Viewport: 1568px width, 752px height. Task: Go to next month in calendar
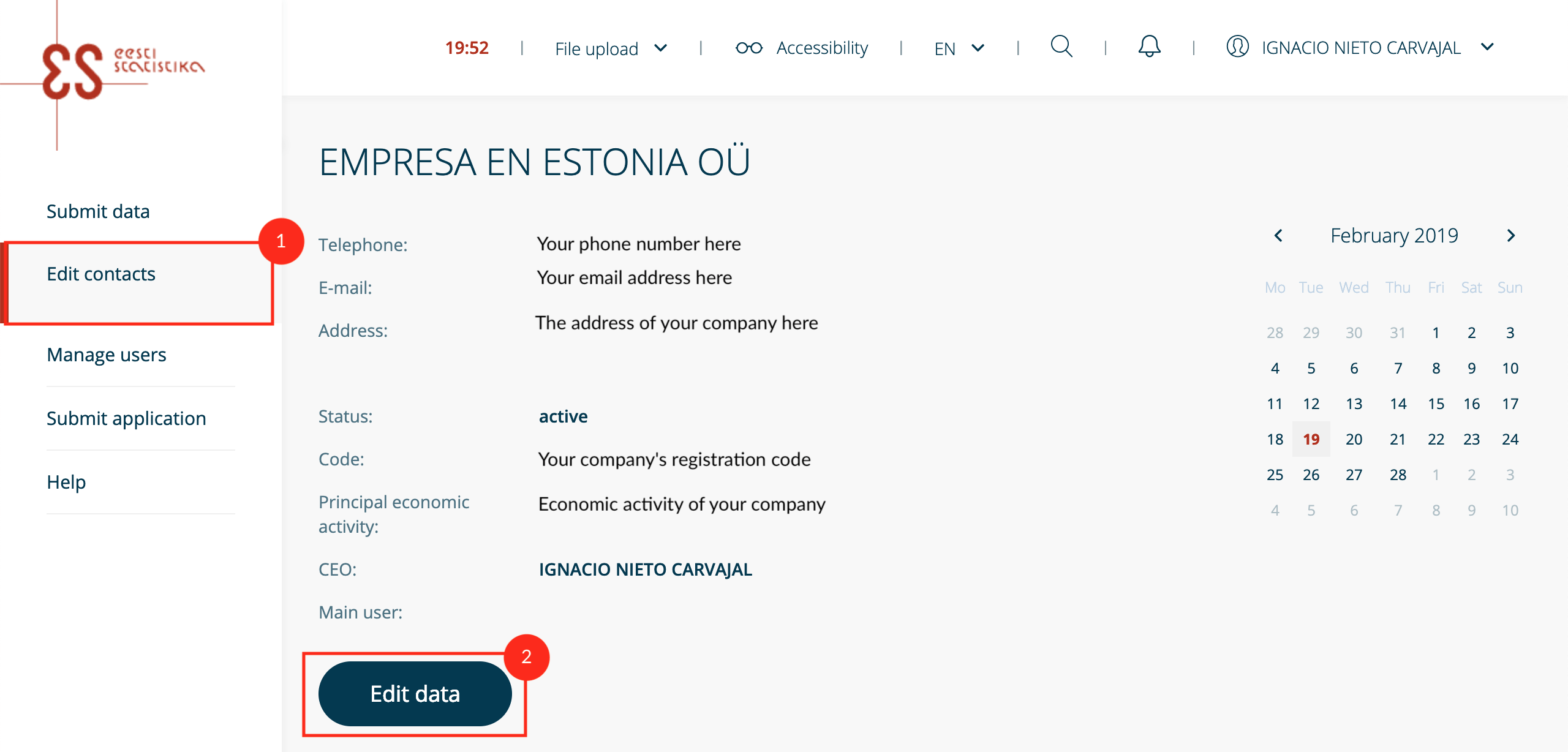[1511, 236]
